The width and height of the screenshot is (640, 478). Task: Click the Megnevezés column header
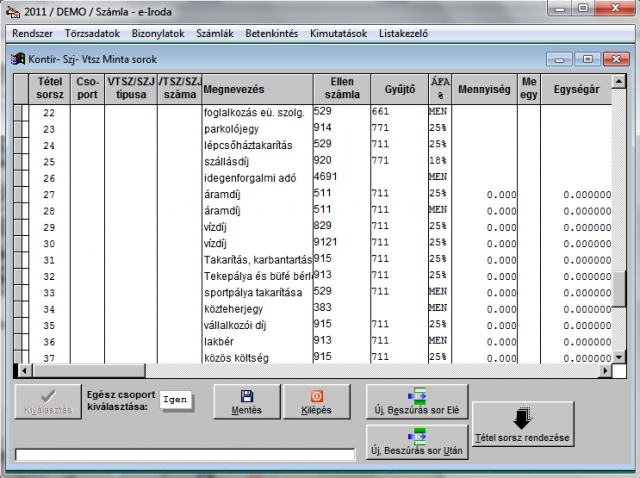tap(255, 89)
